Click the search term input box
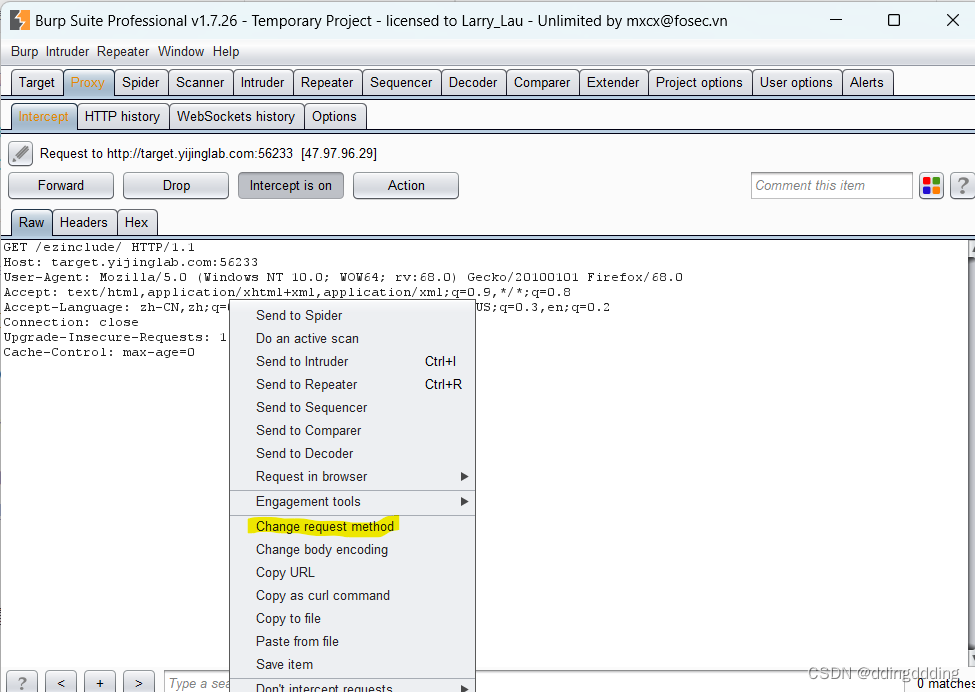 click(197, 682)
